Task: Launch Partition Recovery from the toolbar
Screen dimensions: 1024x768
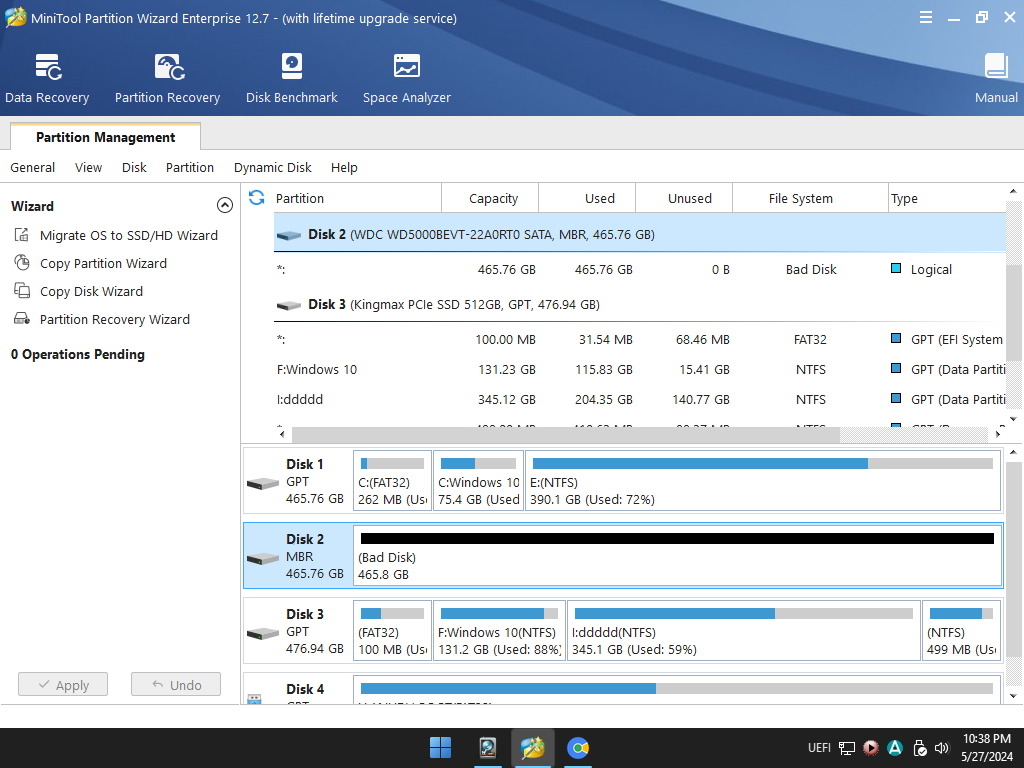Action: tap(168, 78)
